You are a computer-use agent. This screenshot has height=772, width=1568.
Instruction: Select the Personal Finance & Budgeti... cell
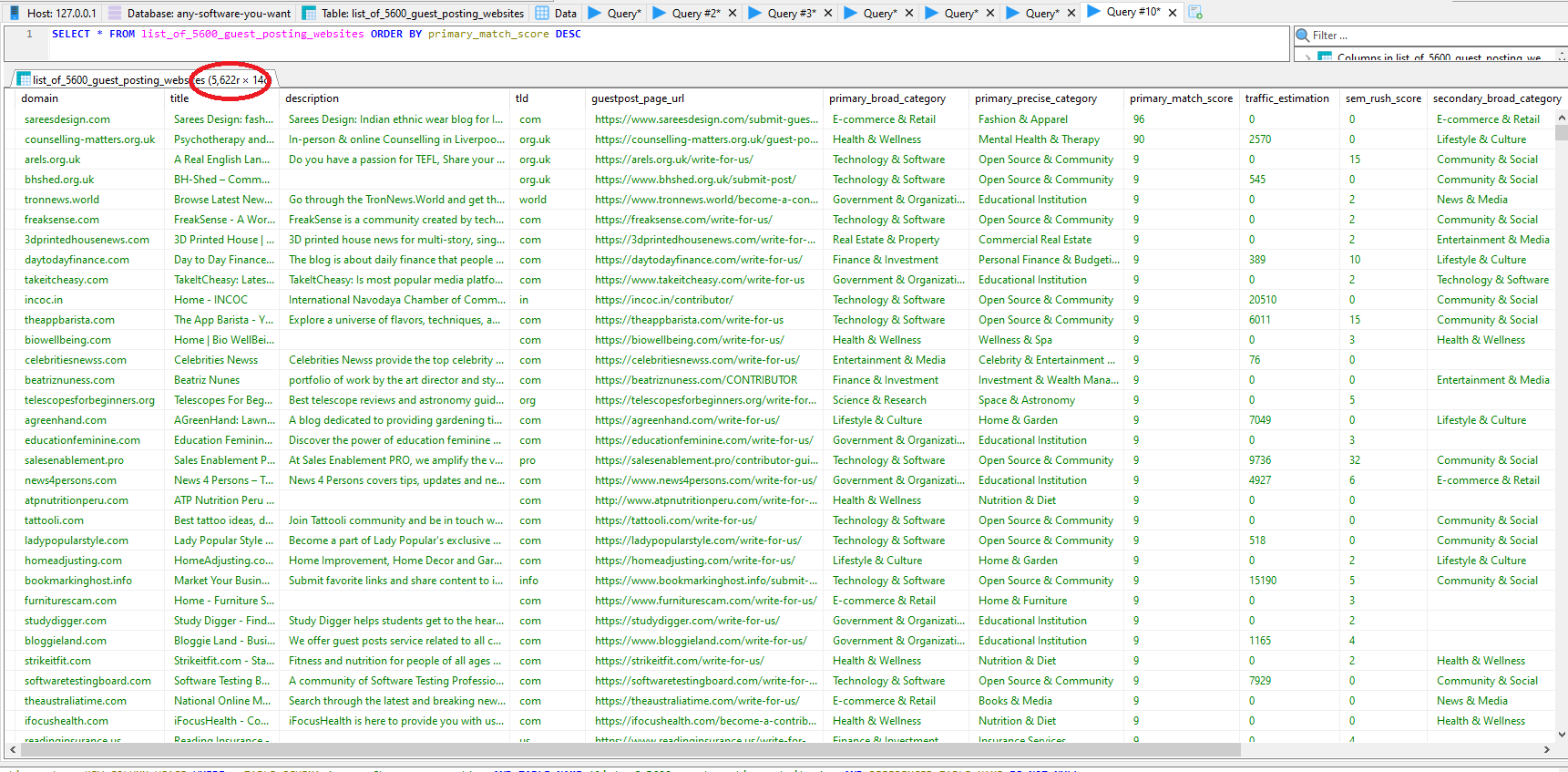coord(1048,260)
